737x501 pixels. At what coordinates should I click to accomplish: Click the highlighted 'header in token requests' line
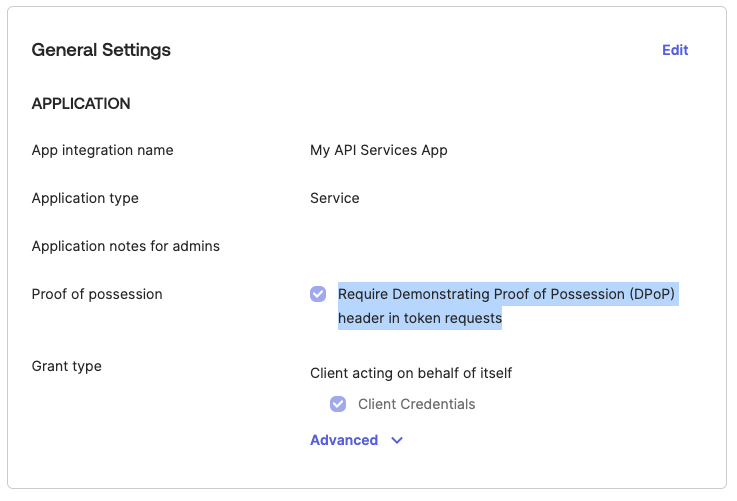point(420,318)
